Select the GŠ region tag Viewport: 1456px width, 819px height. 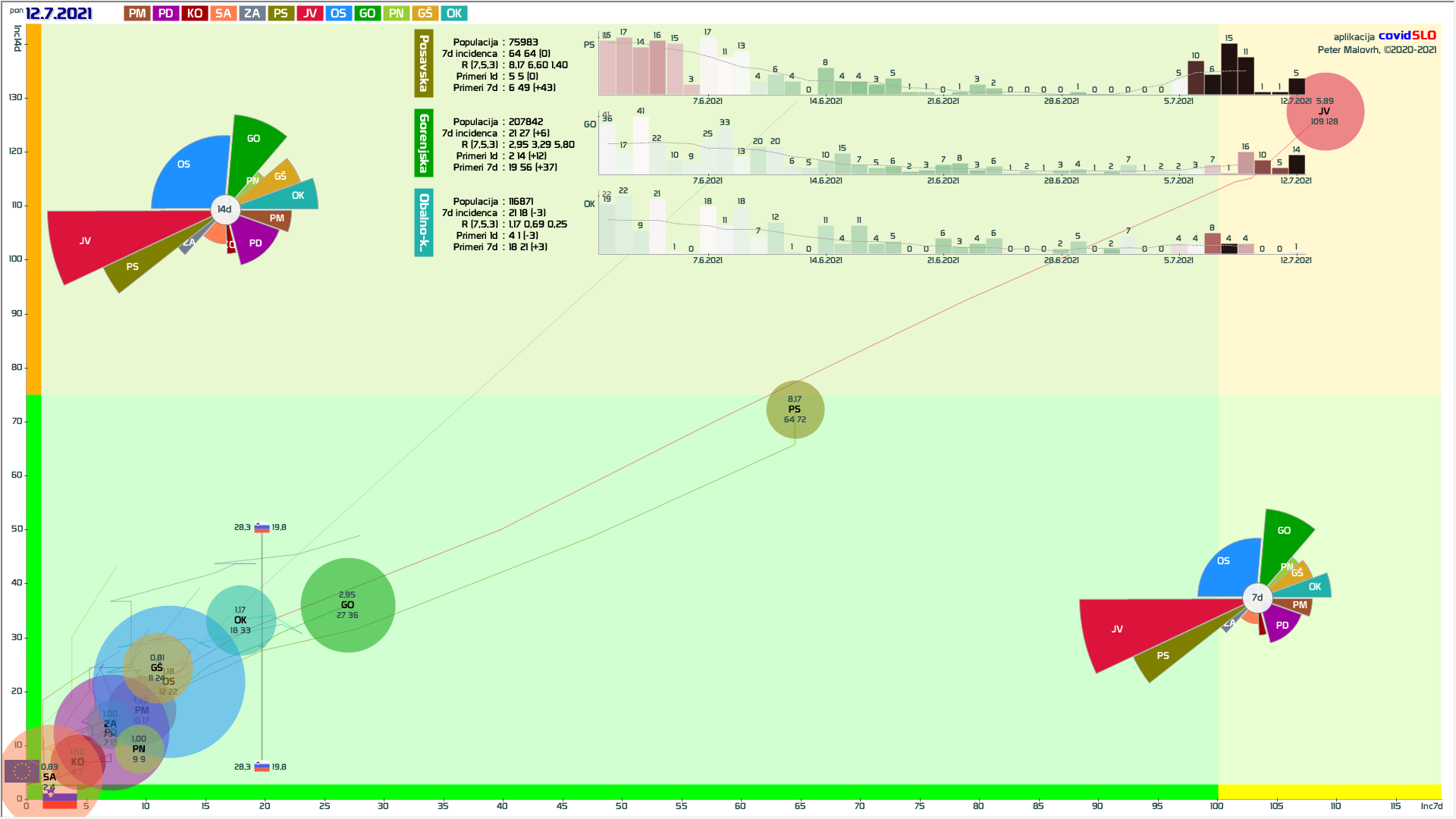(x=425, y=13)
